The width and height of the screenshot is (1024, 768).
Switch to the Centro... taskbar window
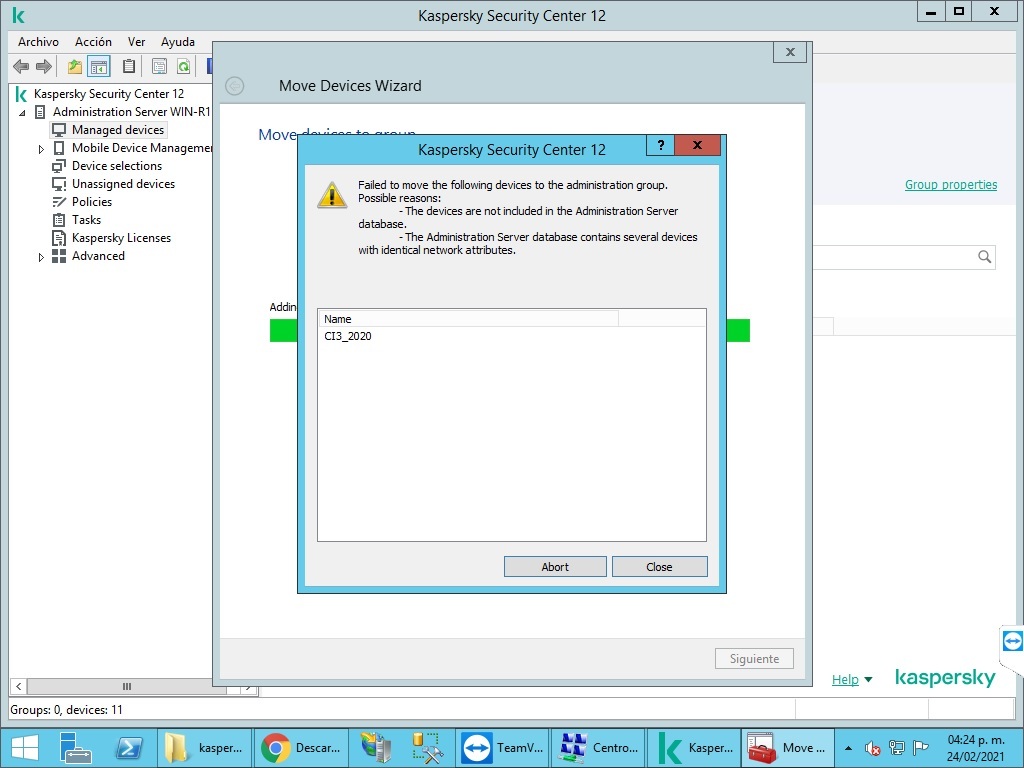[x=599, y=748]
